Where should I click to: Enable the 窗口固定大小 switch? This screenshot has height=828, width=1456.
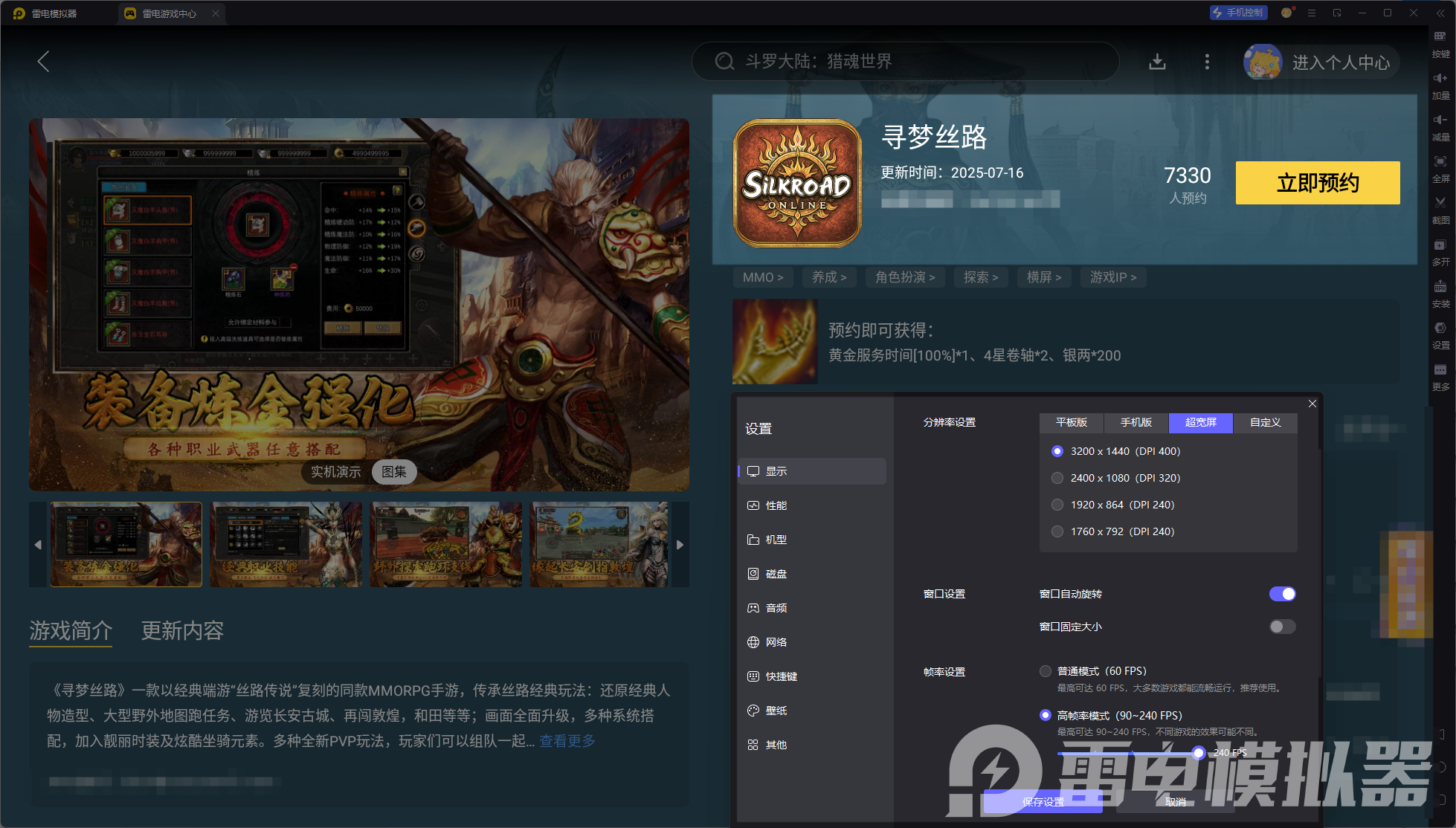pyautogui.click(x=1282, y=627)
